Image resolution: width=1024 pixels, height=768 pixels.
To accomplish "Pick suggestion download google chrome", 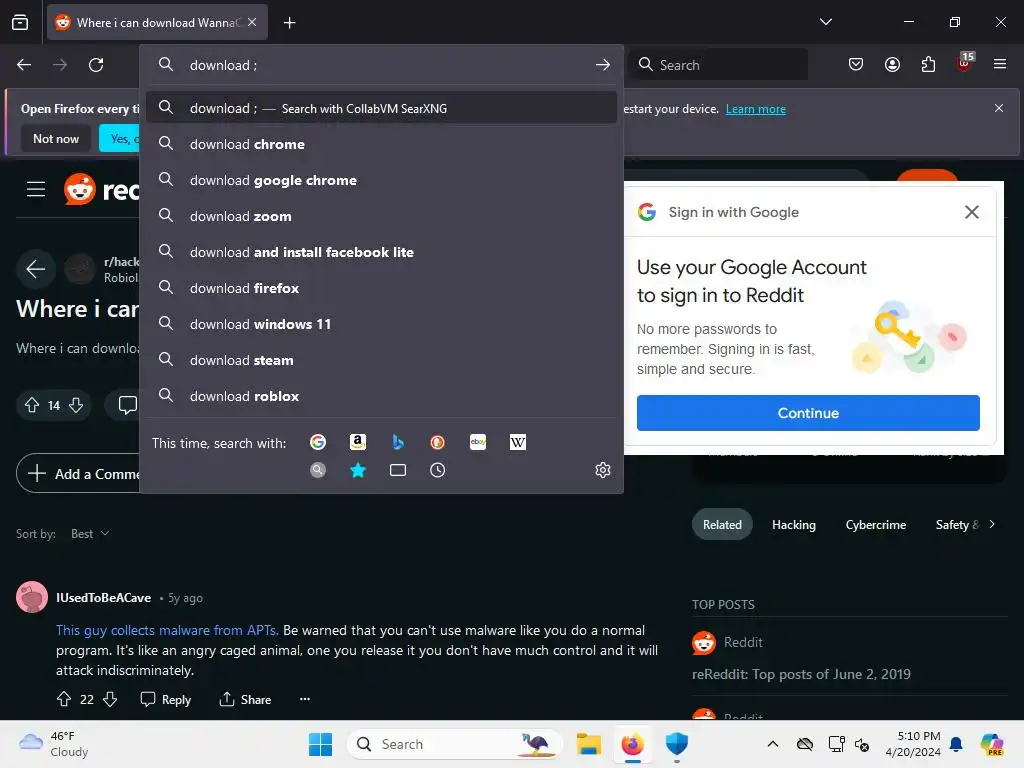I will click(381, 180).
